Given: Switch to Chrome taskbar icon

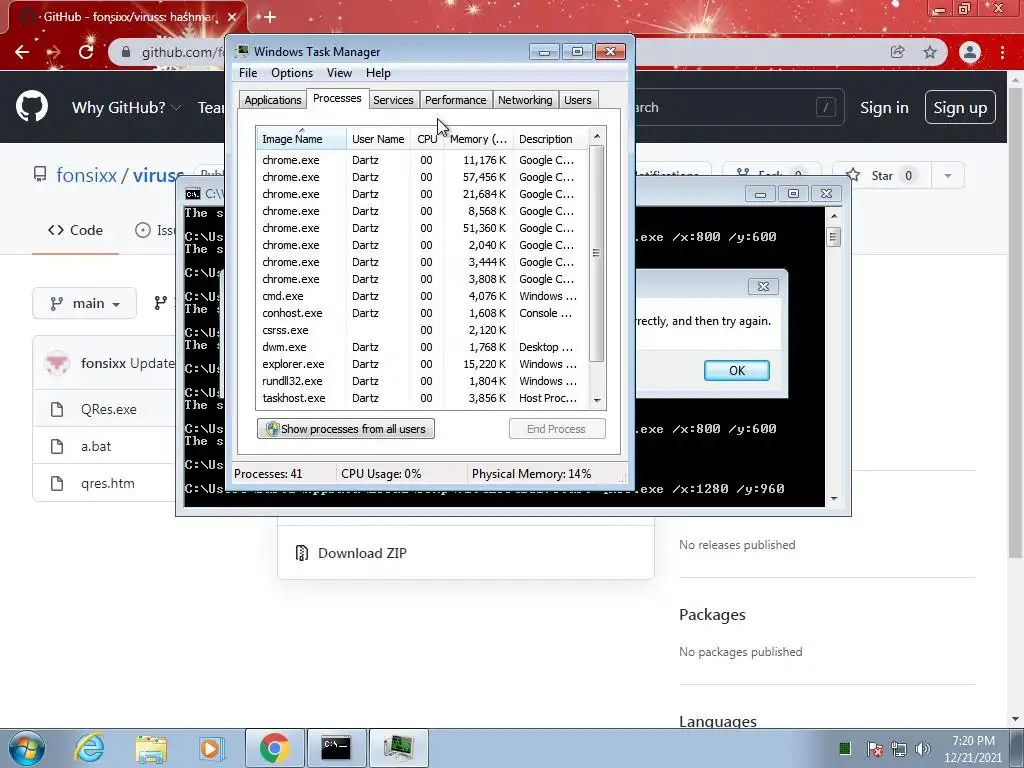Looking at the screenshot, I should pos(274,748).
